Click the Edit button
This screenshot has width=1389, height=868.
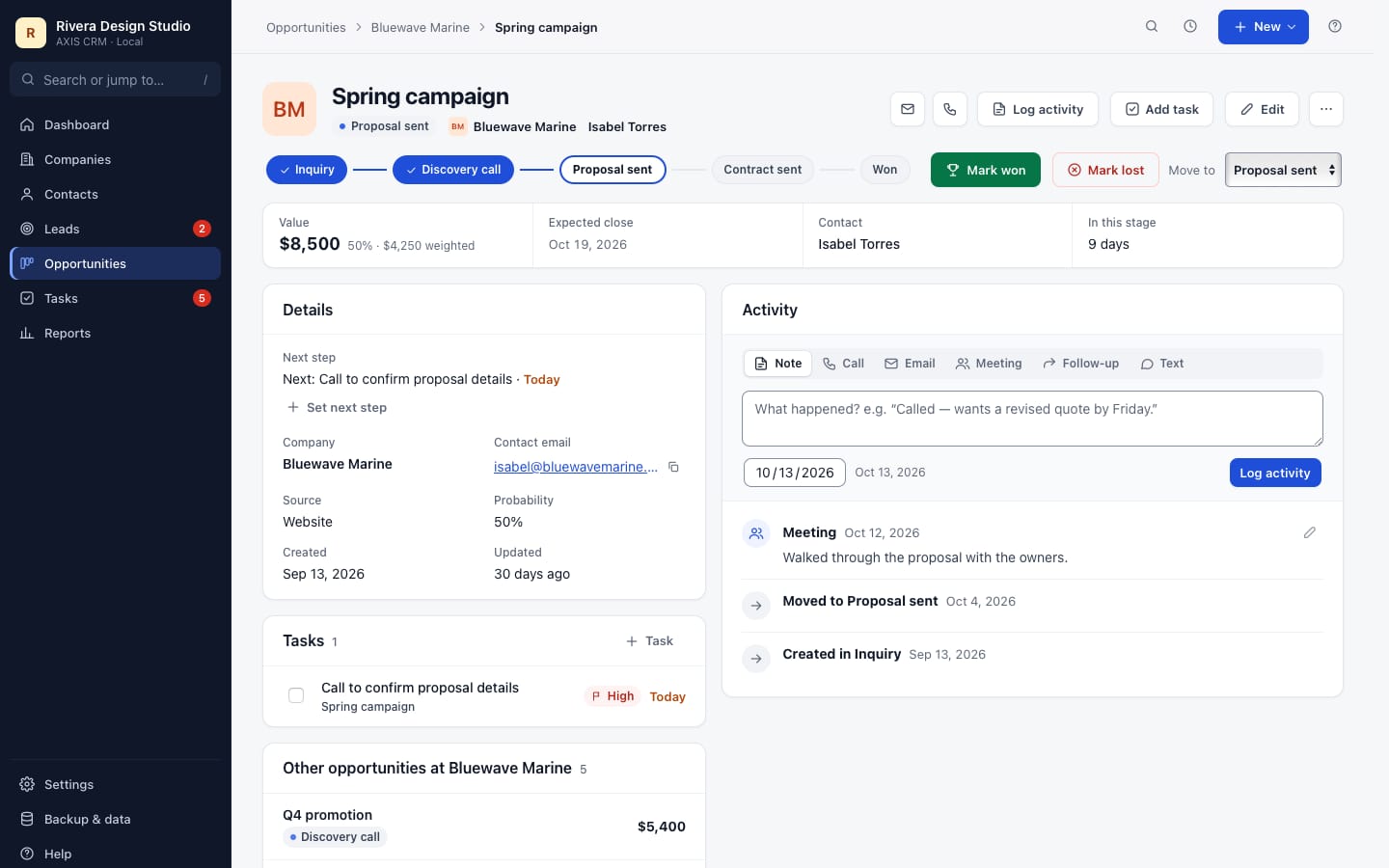pyautogui.click(x=1262, y=109)
